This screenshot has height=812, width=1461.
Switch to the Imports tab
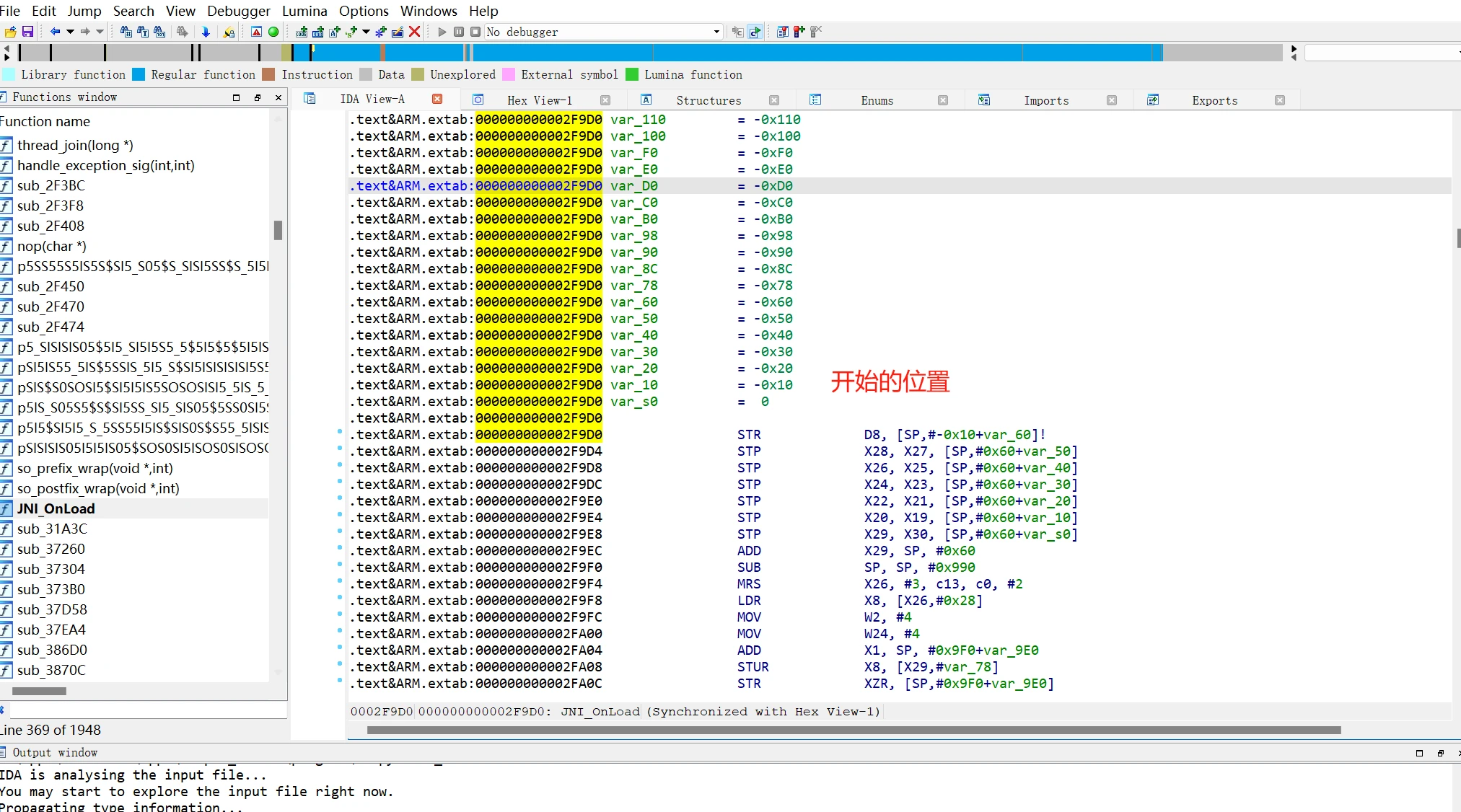[1045, 100]
